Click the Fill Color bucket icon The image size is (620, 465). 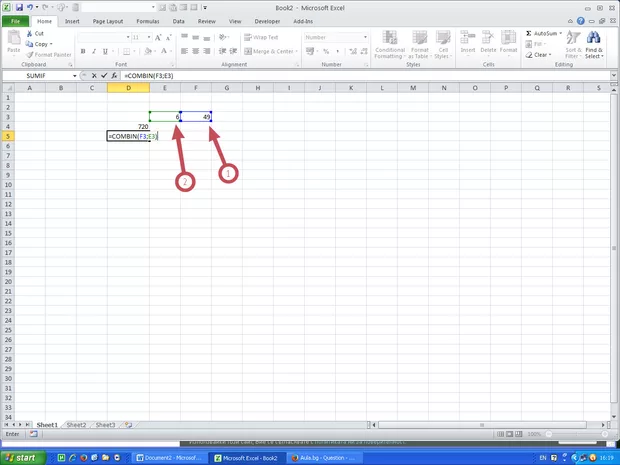tap(148, 51)
